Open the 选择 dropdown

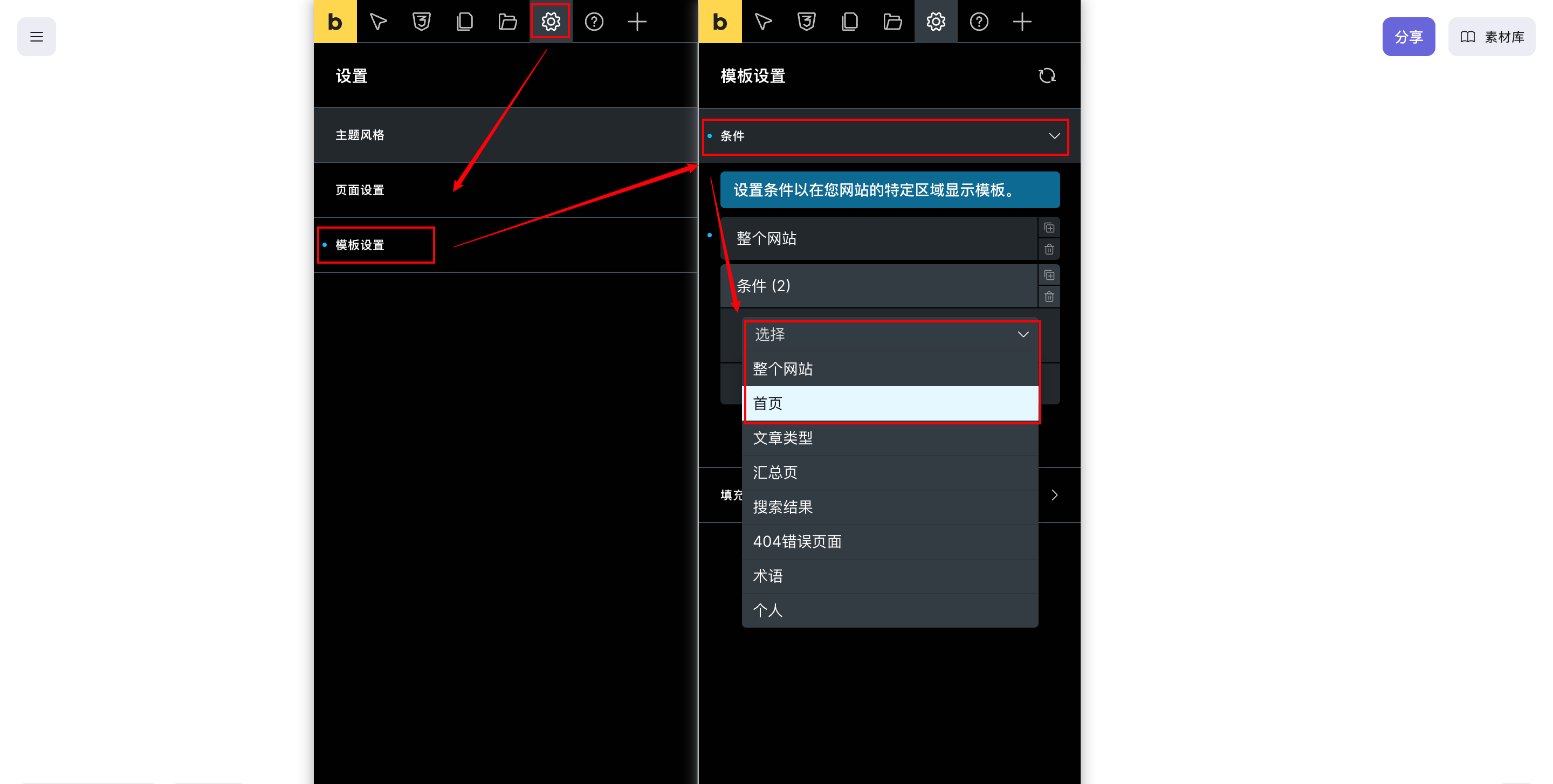891,334
